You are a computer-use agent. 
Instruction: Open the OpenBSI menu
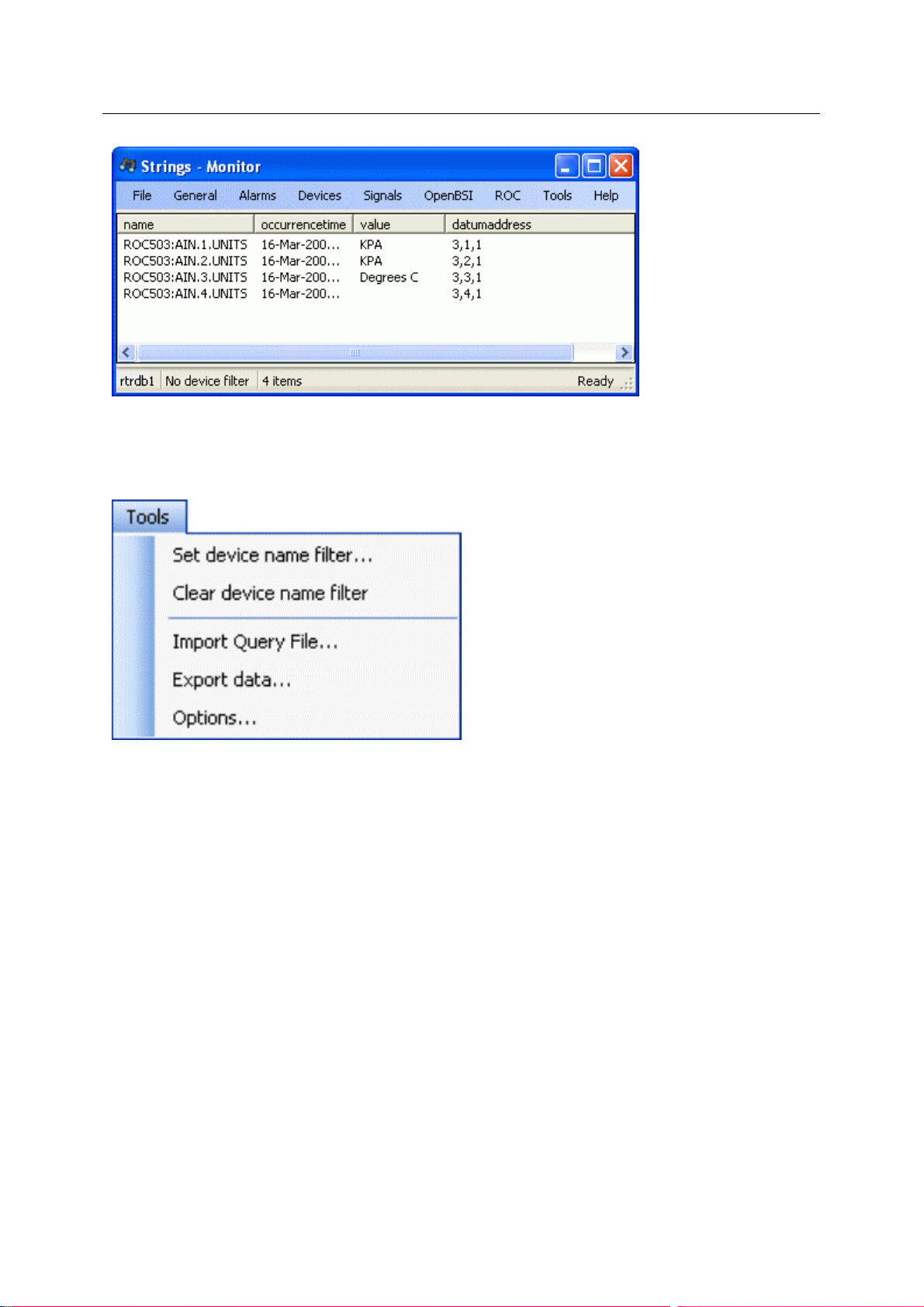pyautogui.click(x=448, y=195)
